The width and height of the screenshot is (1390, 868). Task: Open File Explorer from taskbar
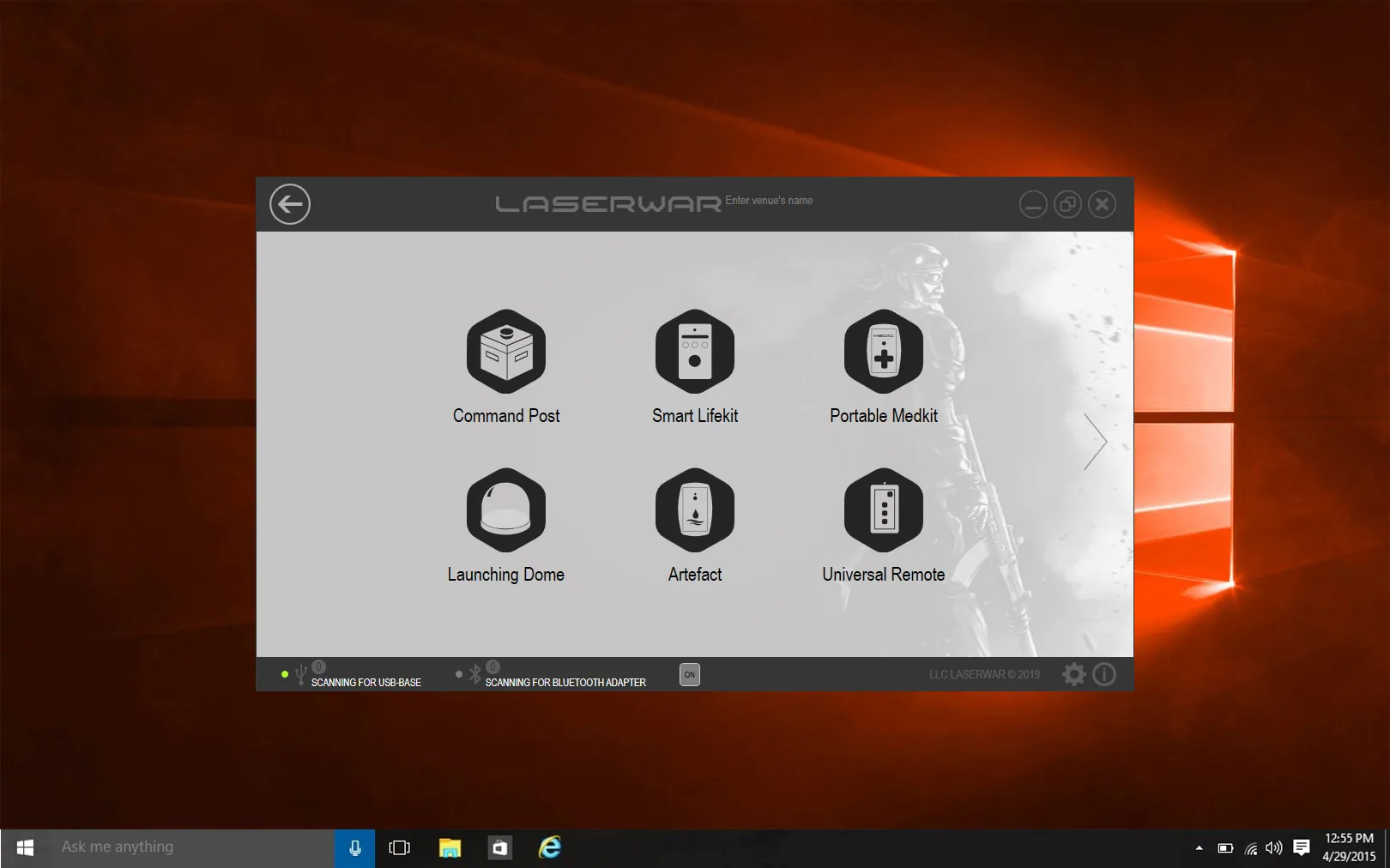coord(450,847)
